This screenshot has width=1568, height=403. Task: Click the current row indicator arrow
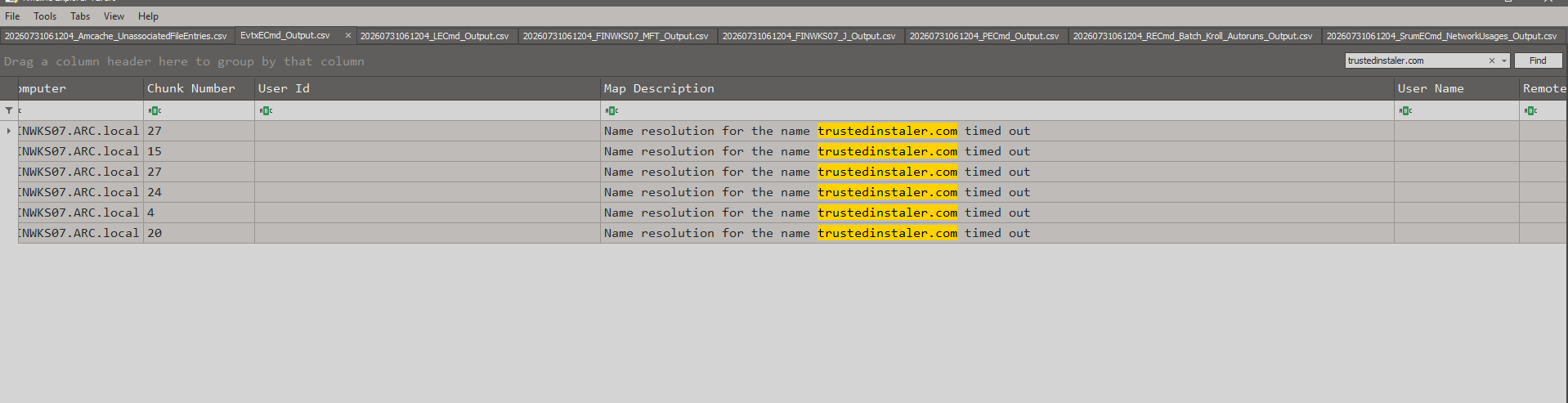point(9,131)
